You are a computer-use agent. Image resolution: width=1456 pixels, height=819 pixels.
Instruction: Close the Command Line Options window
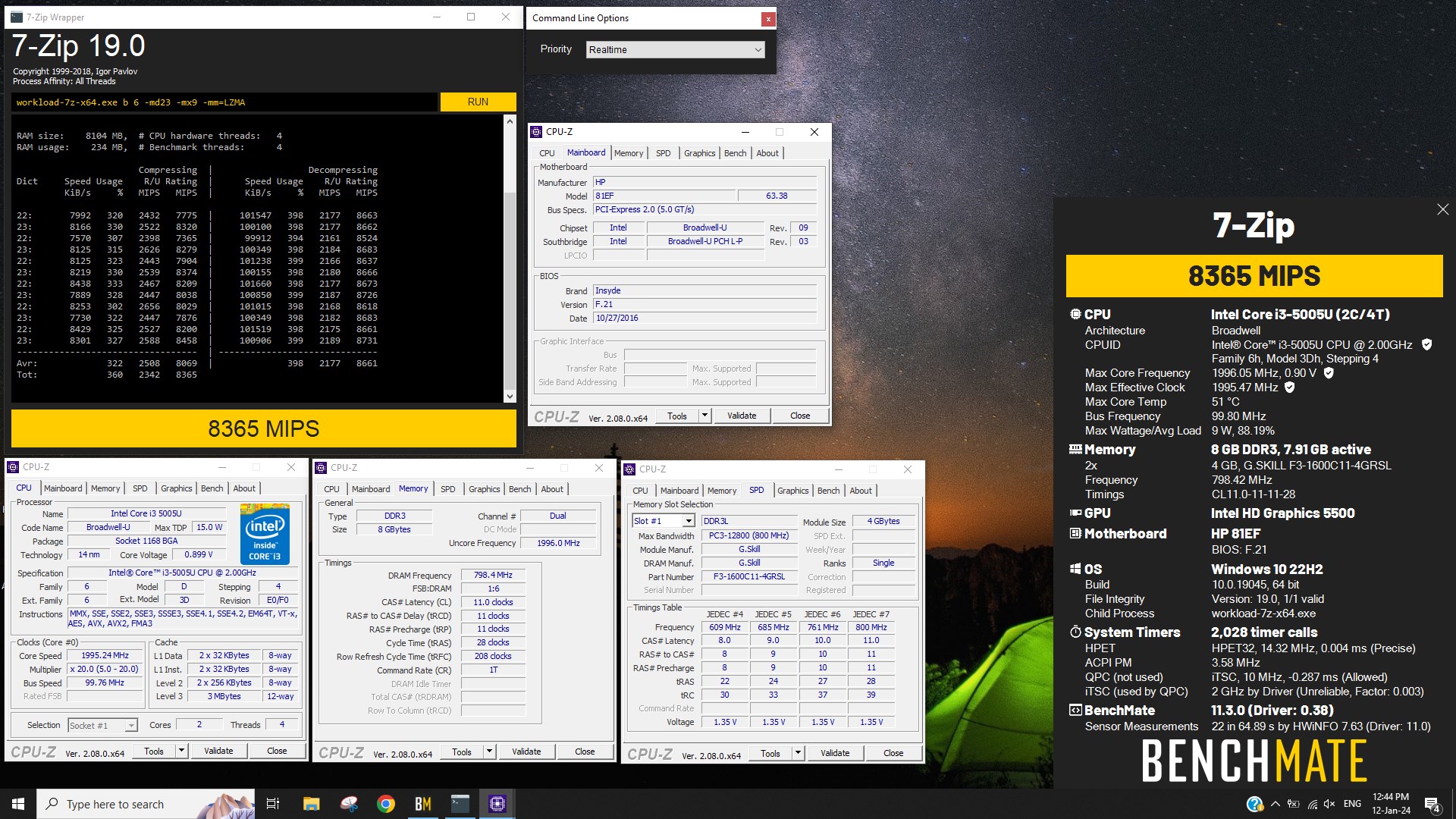click(768, 18)
